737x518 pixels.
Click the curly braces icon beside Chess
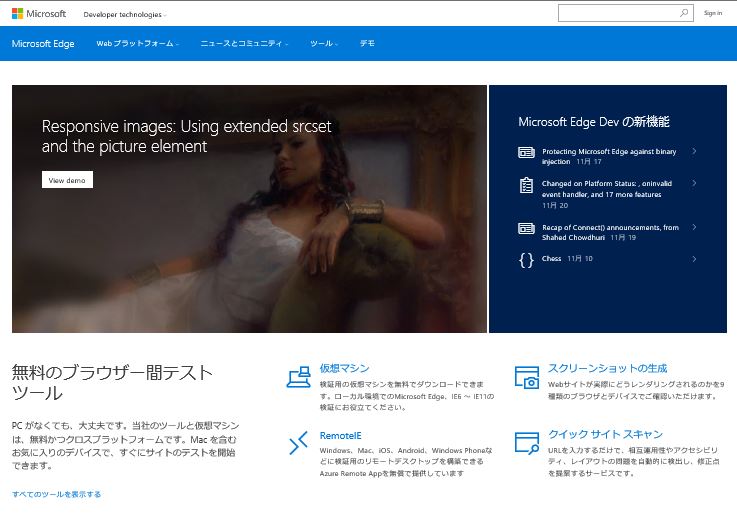(526, 259)
